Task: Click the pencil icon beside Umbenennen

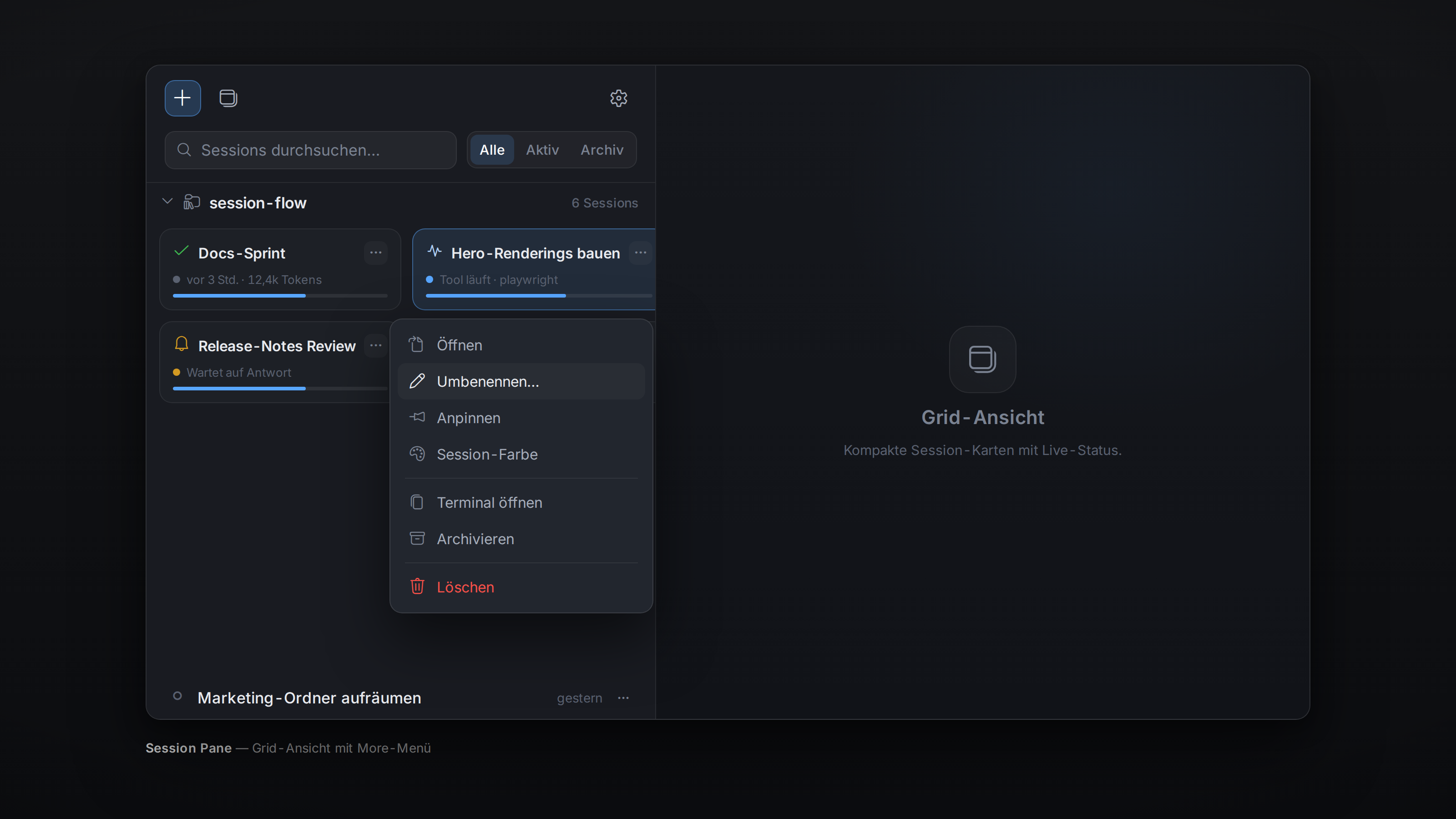Action: click(417, 381)
